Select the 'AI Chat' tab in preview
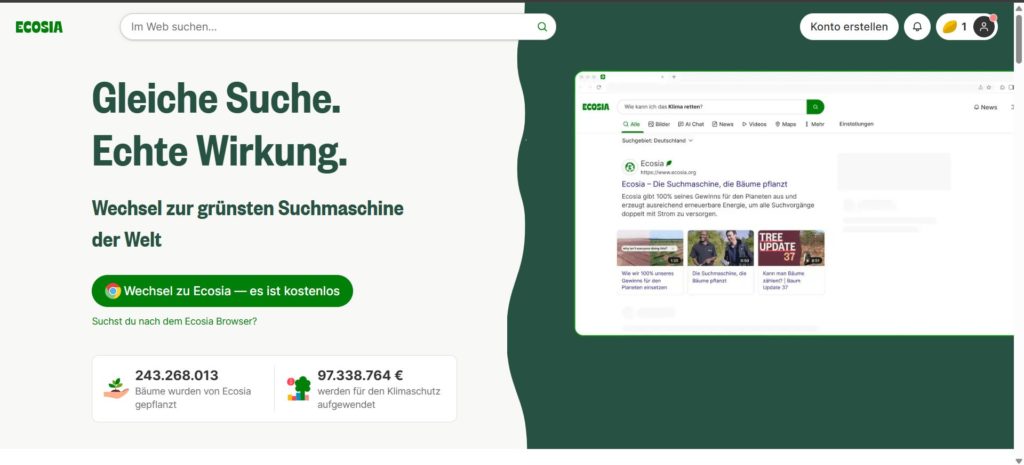This screenshot has width=1024, height=465. 691,124
